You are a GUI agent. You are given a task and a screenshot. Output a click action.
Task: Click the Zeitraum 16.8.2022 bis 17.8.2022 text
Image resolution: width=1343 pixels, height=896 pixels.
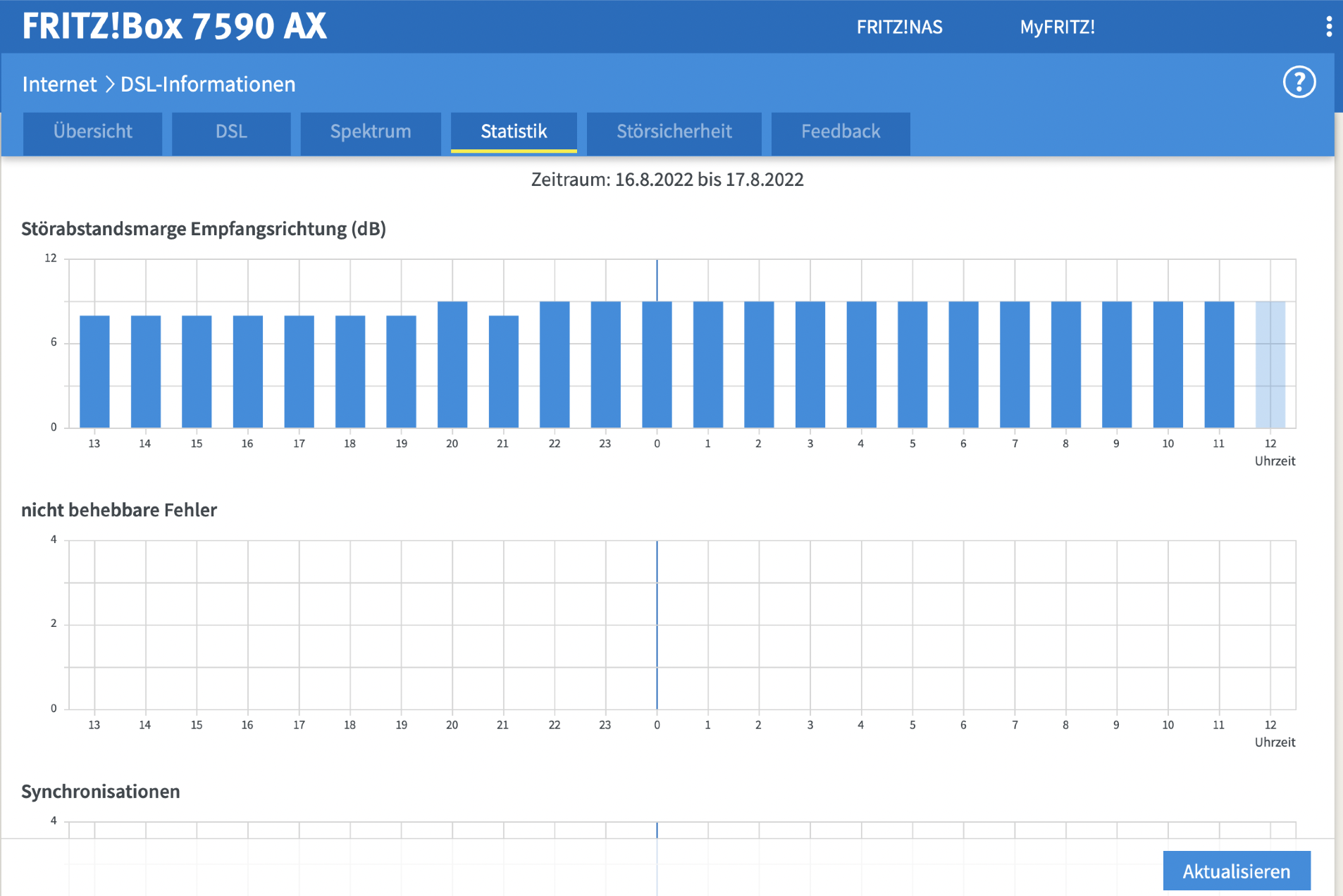(667, 180)
